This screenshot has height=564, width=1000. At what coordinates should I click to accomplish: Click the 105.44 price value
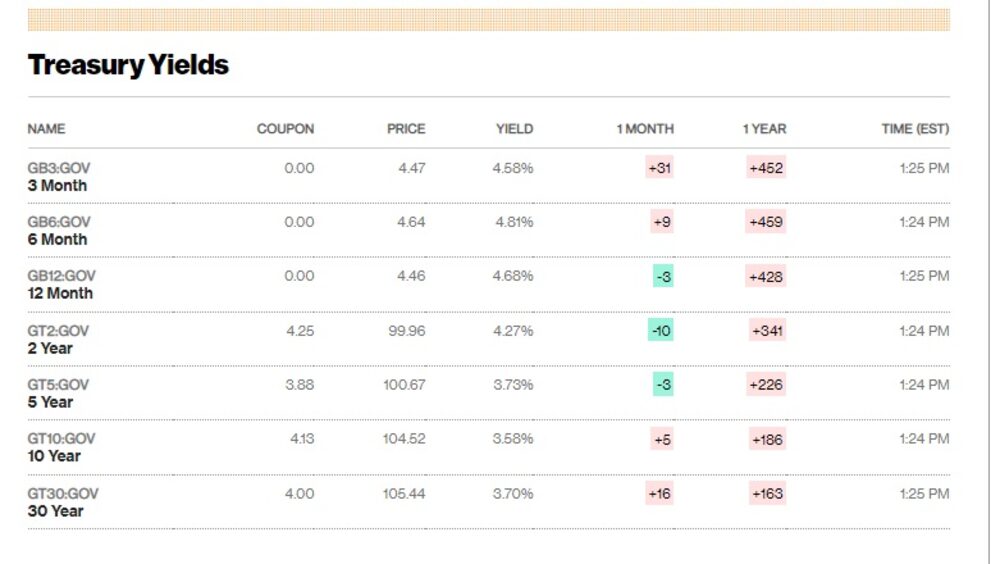(x=404, y=494)
